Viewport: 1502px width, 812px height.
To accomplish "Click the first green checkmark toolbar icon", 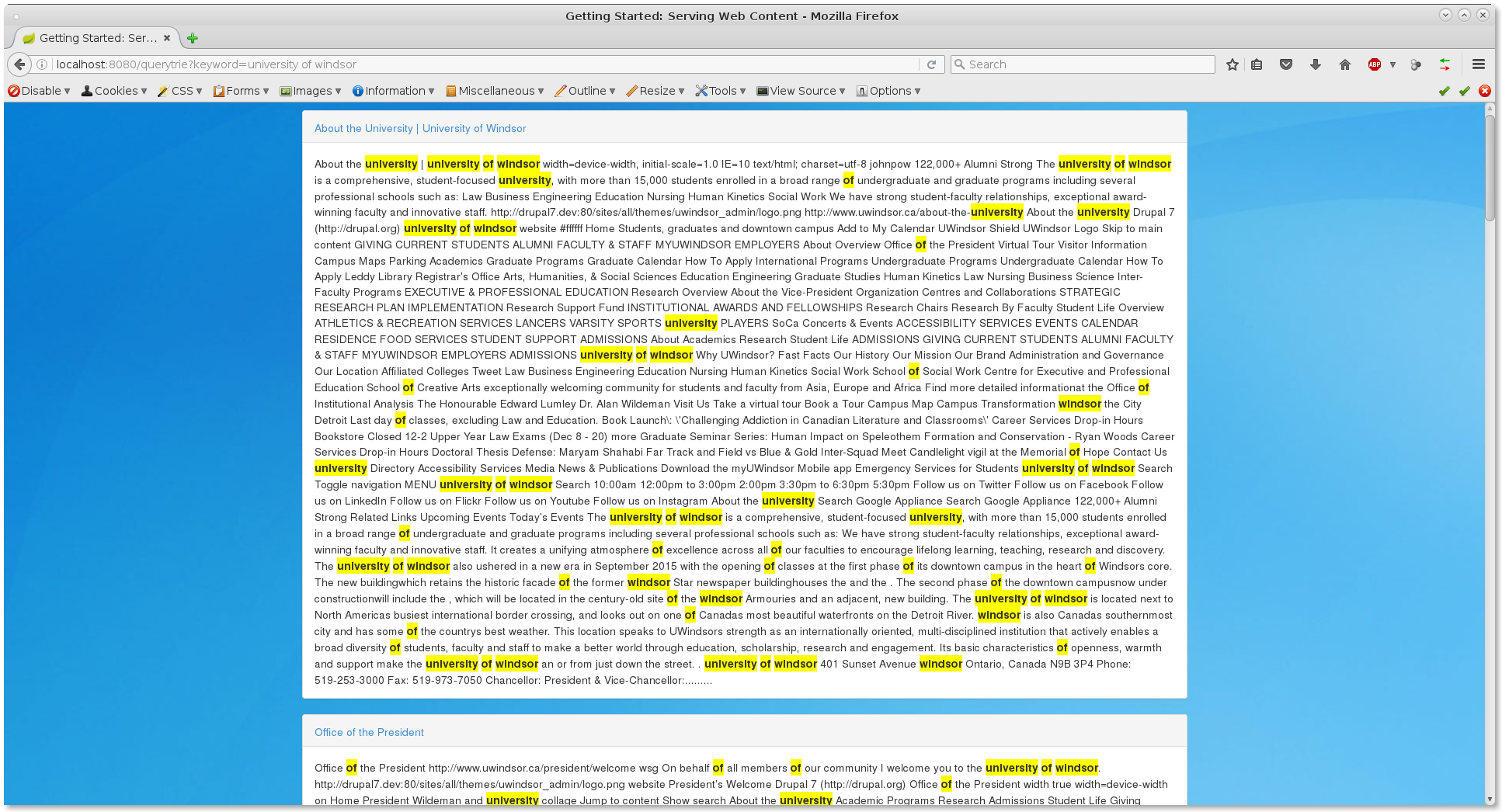I will pos(1444,91).
